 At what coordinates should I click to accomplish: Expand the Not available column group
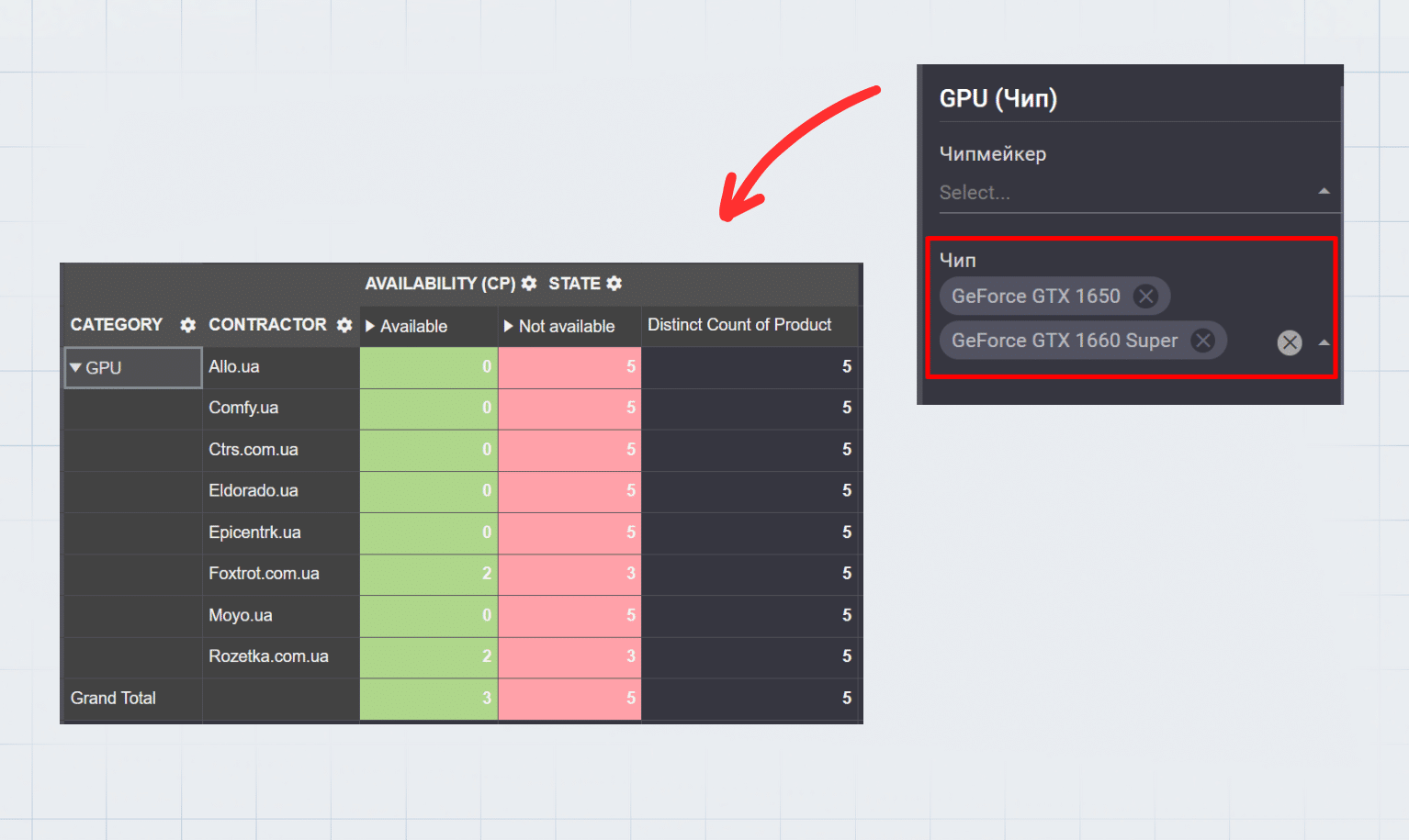coord(509,326)
